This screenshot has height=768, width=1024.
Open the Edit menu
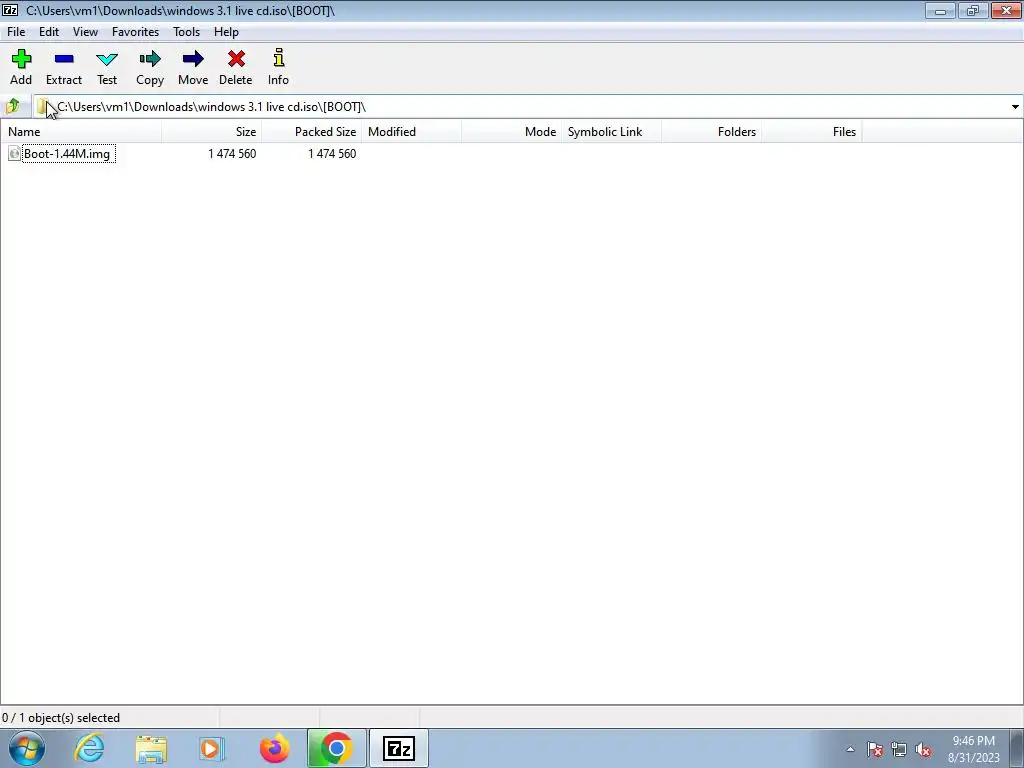pos(49,32)
